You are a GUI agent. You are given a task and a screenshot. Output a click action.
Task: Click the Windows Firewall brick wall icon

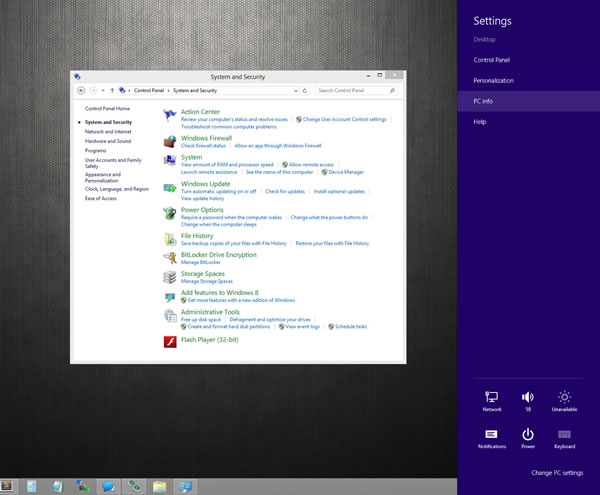point(170,142)
